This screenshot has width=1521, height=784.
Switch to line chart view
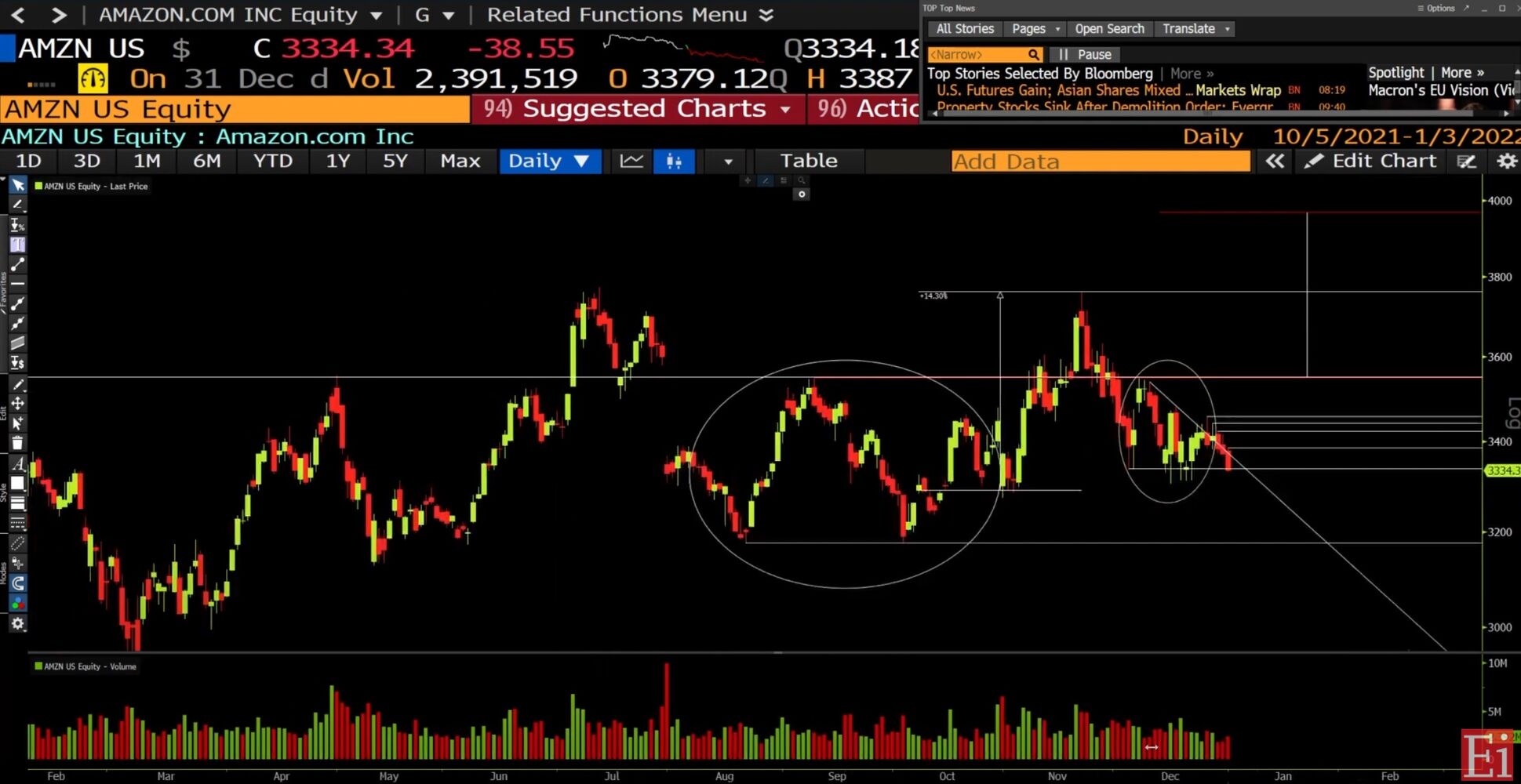(631, 161)
